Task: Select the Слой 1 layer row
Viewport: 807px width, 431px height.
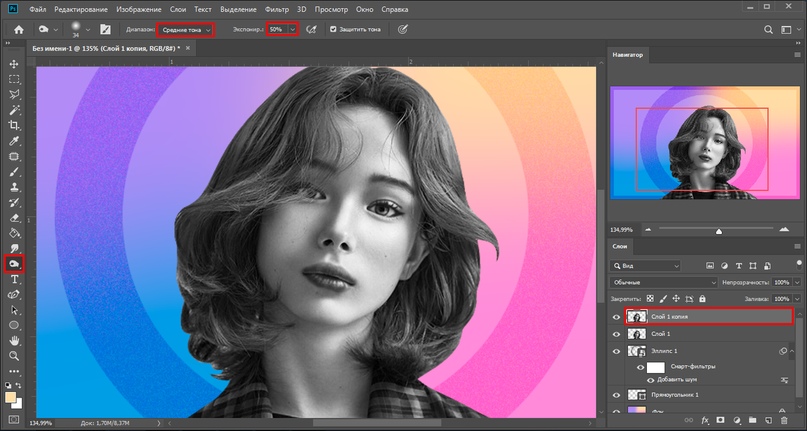Action: pos(708,334)
